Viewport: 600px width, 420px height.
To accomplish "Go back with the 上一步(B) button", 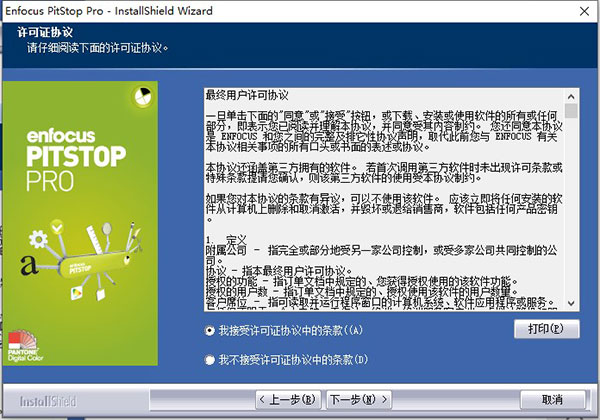I will point(288,400).
